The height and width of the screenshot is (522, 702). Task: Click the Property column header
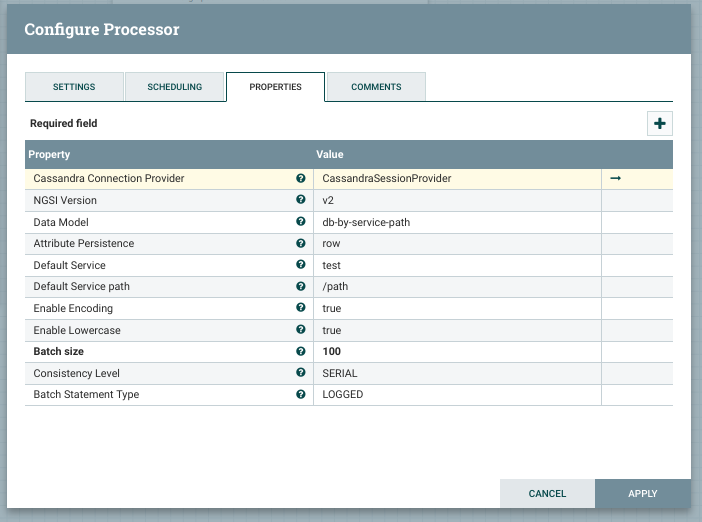(x=49, y=154)
